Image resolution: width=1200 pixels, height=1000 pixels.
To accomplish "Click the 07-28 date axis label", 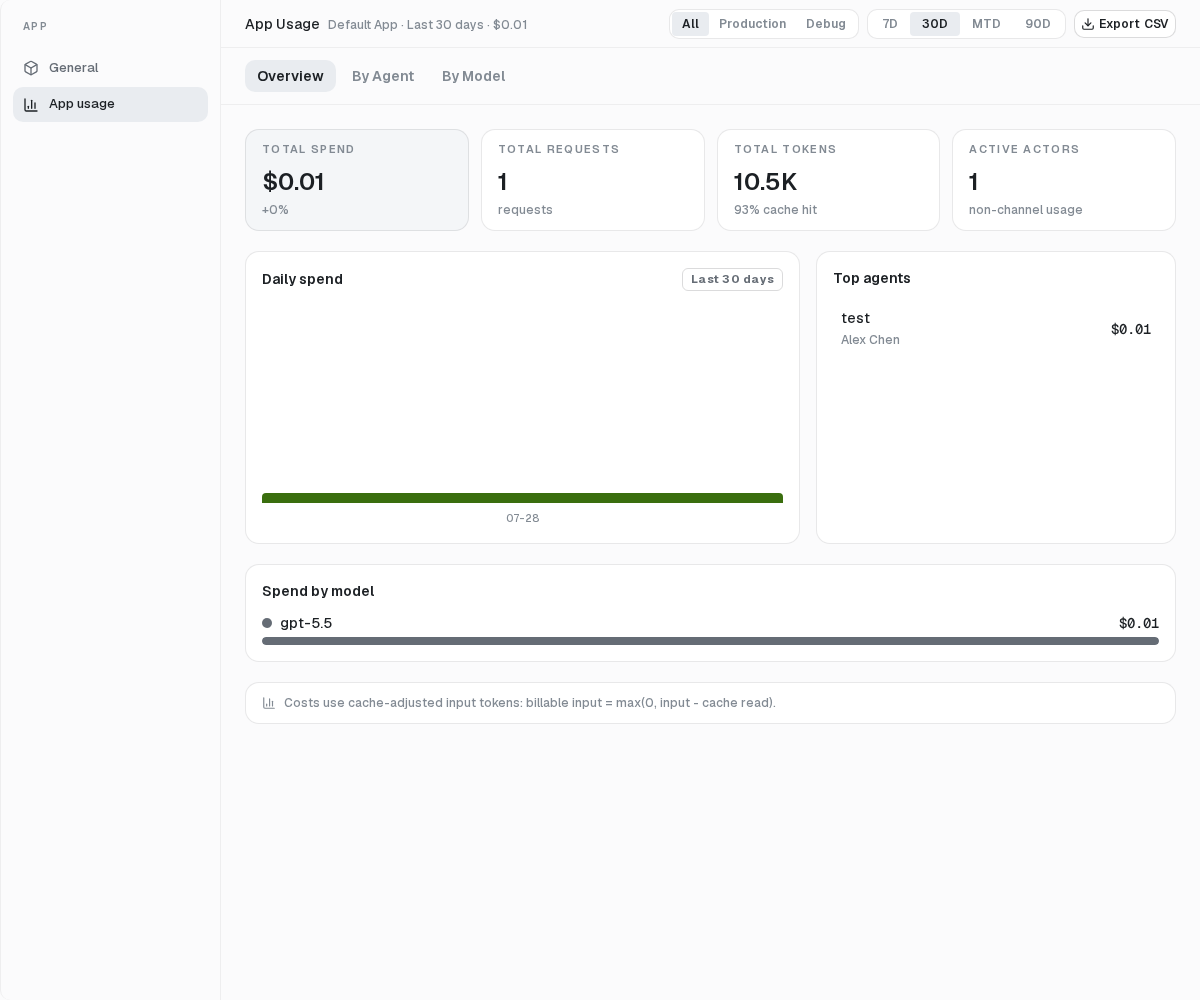I will (523, 518).
